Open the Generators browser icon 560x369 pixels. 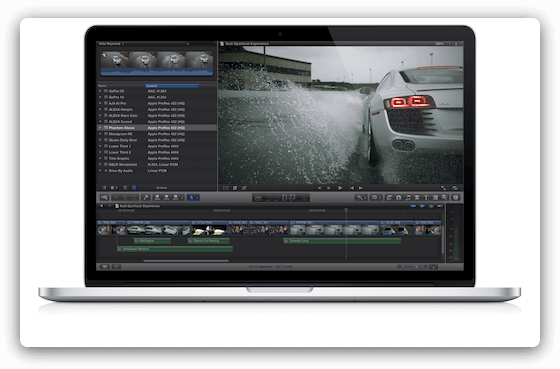pos(435,198)
